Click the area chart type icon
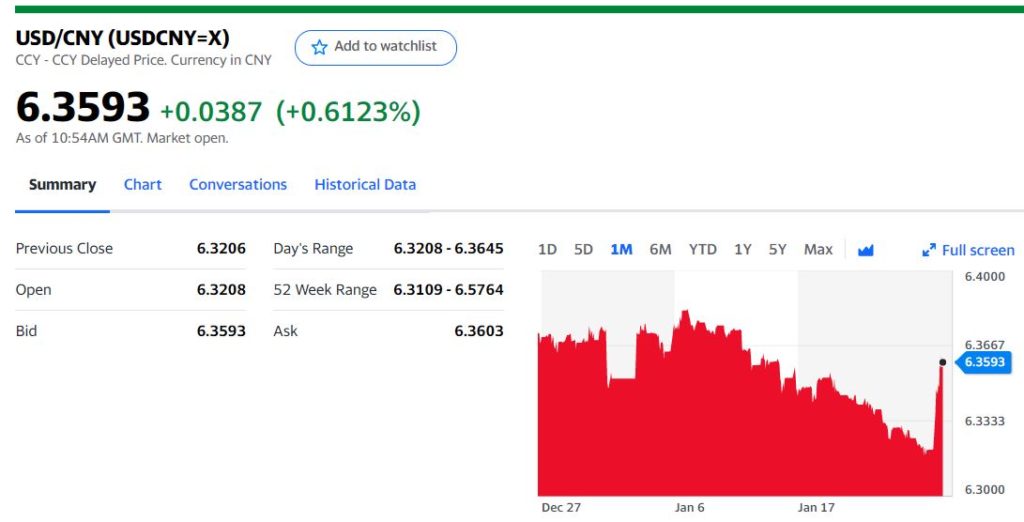 point(866,250)
